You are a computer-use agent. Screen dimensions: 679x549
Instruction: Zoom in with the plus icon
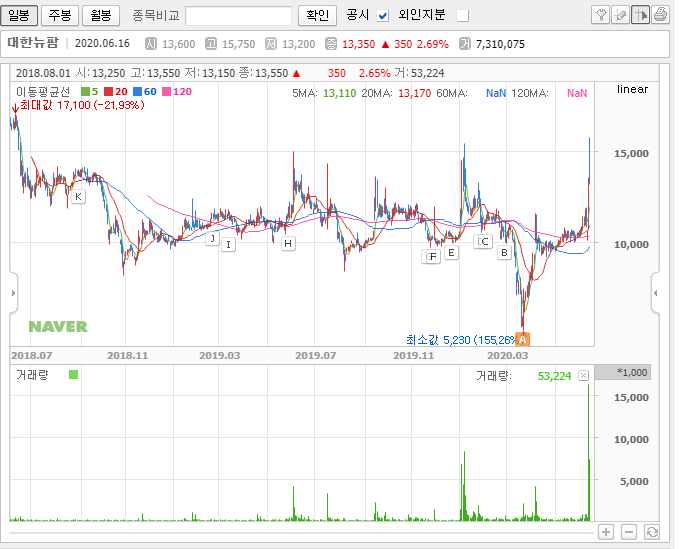[x=606, y=532]
